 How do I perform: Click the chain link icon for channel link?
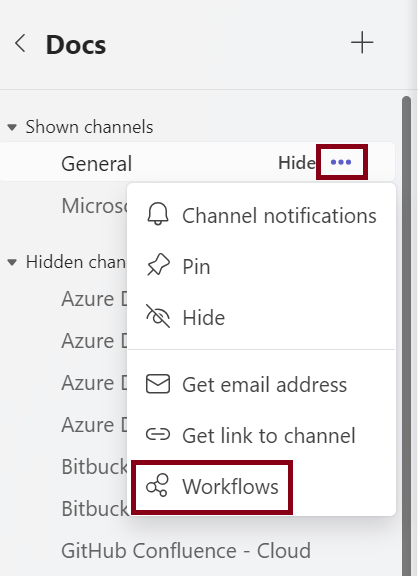[x=158, y=435]
